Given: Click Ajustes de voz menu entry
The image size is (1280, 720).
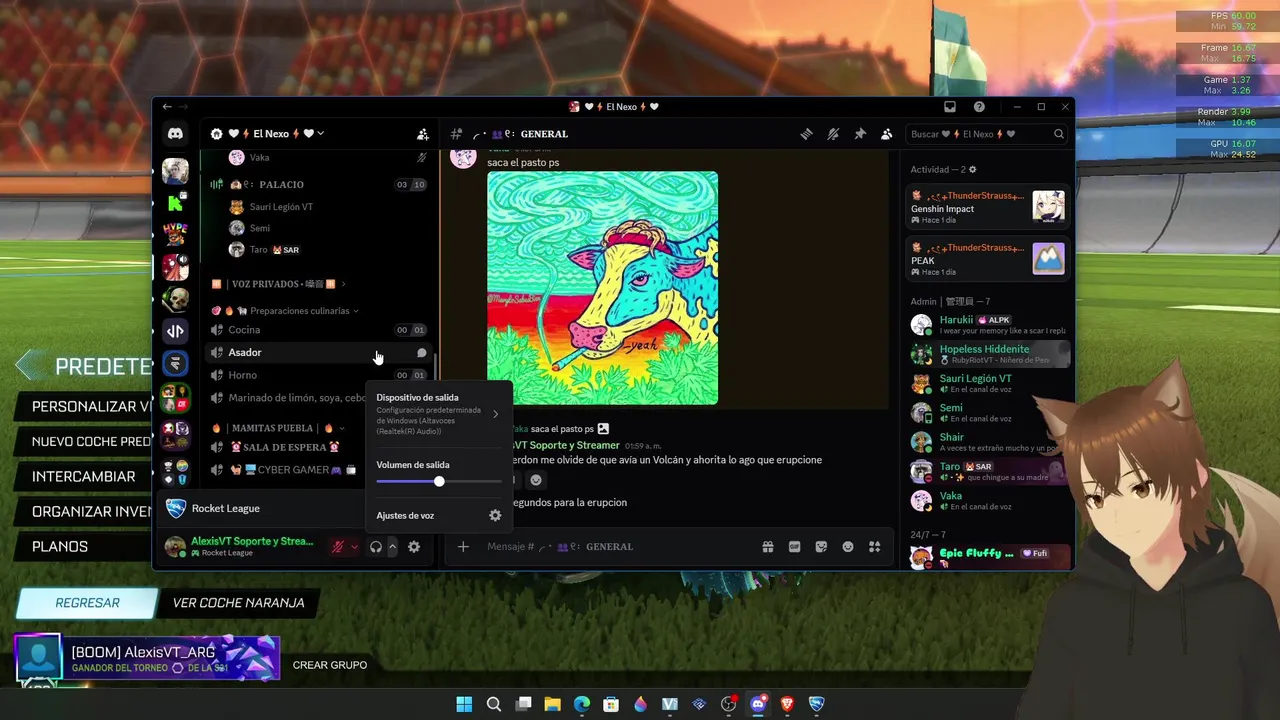Looking at the screenshot, I should [x=438, y=515].
